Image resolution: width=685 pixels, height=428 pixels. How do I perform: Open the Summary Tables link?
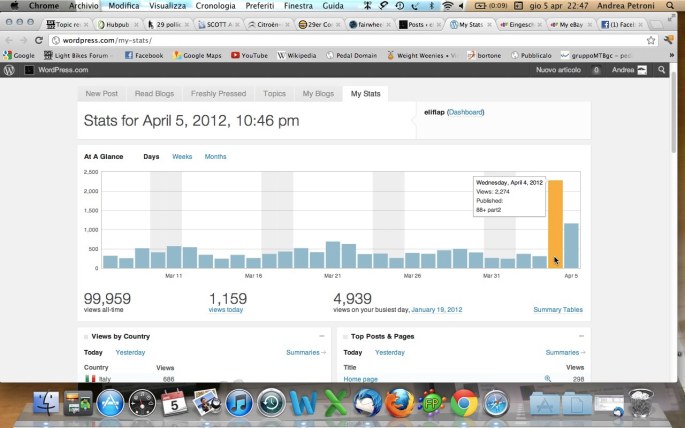pyautogui.click(x=558, y=310)
